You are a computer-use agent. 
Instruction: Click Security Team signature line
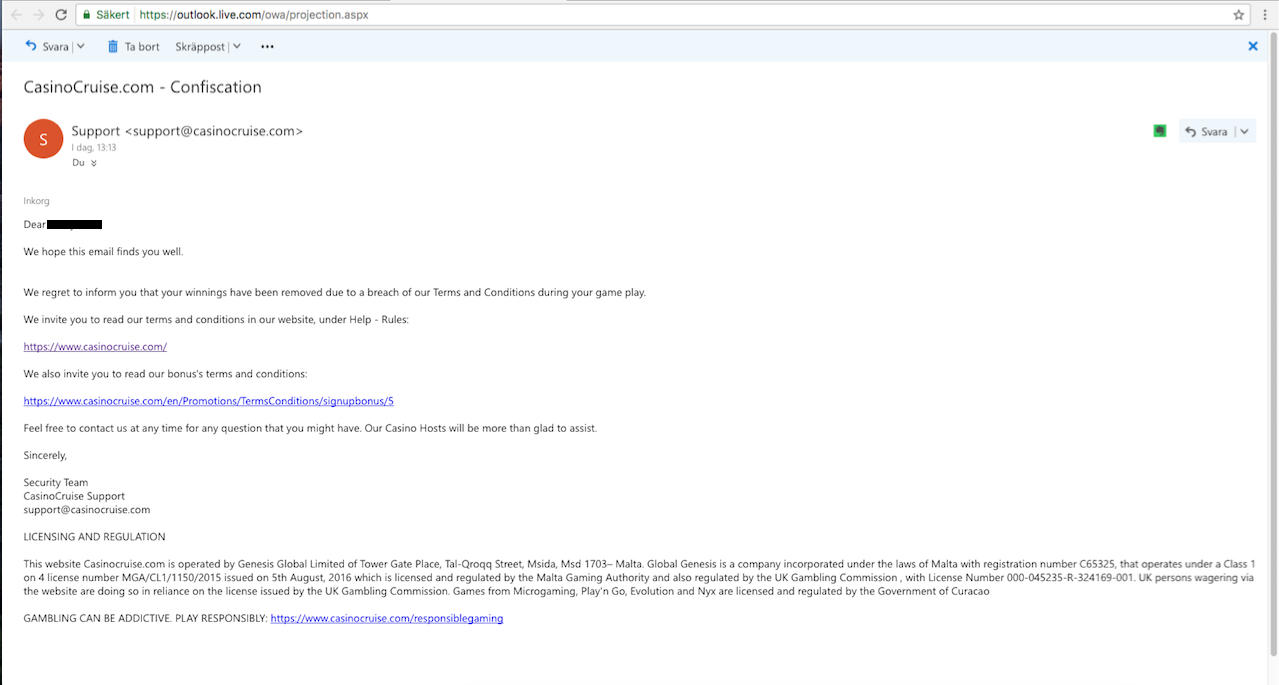click(x=56, y=482)
